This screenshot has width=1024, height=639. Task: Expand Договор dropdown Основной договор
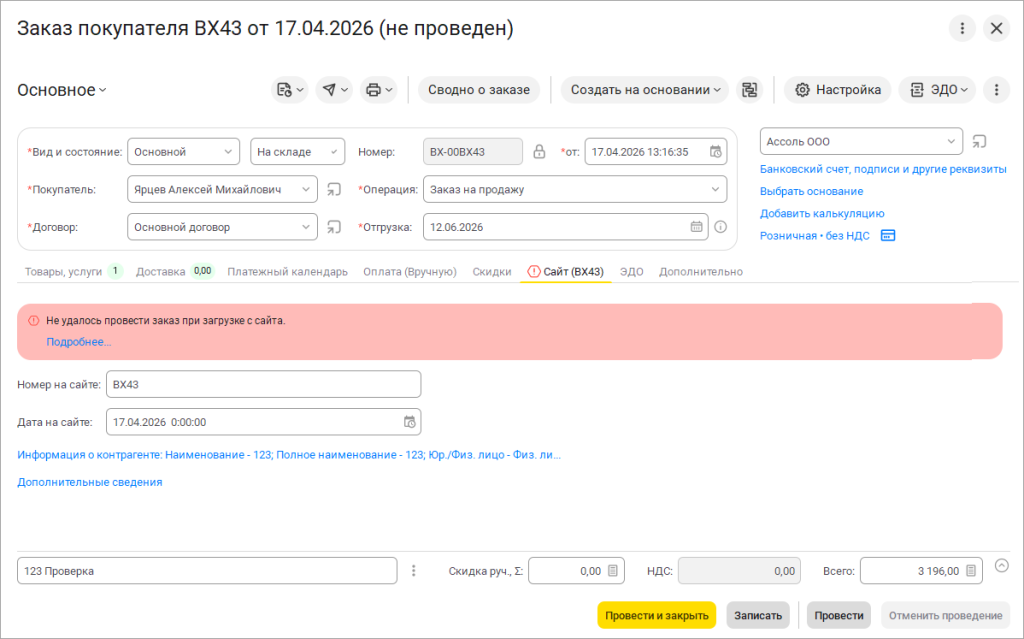tap(306, 228)
